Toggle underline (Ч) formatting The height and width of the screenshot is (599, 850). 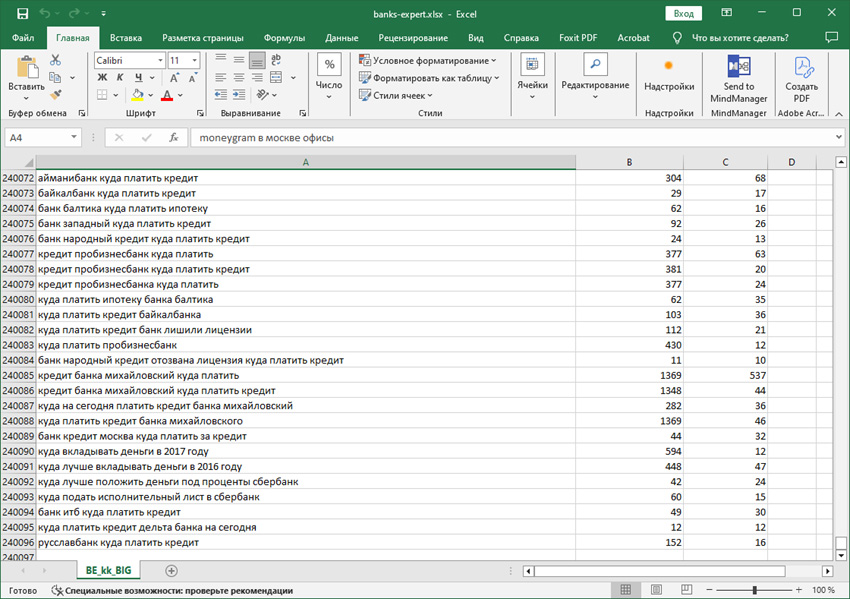point(139,78)
